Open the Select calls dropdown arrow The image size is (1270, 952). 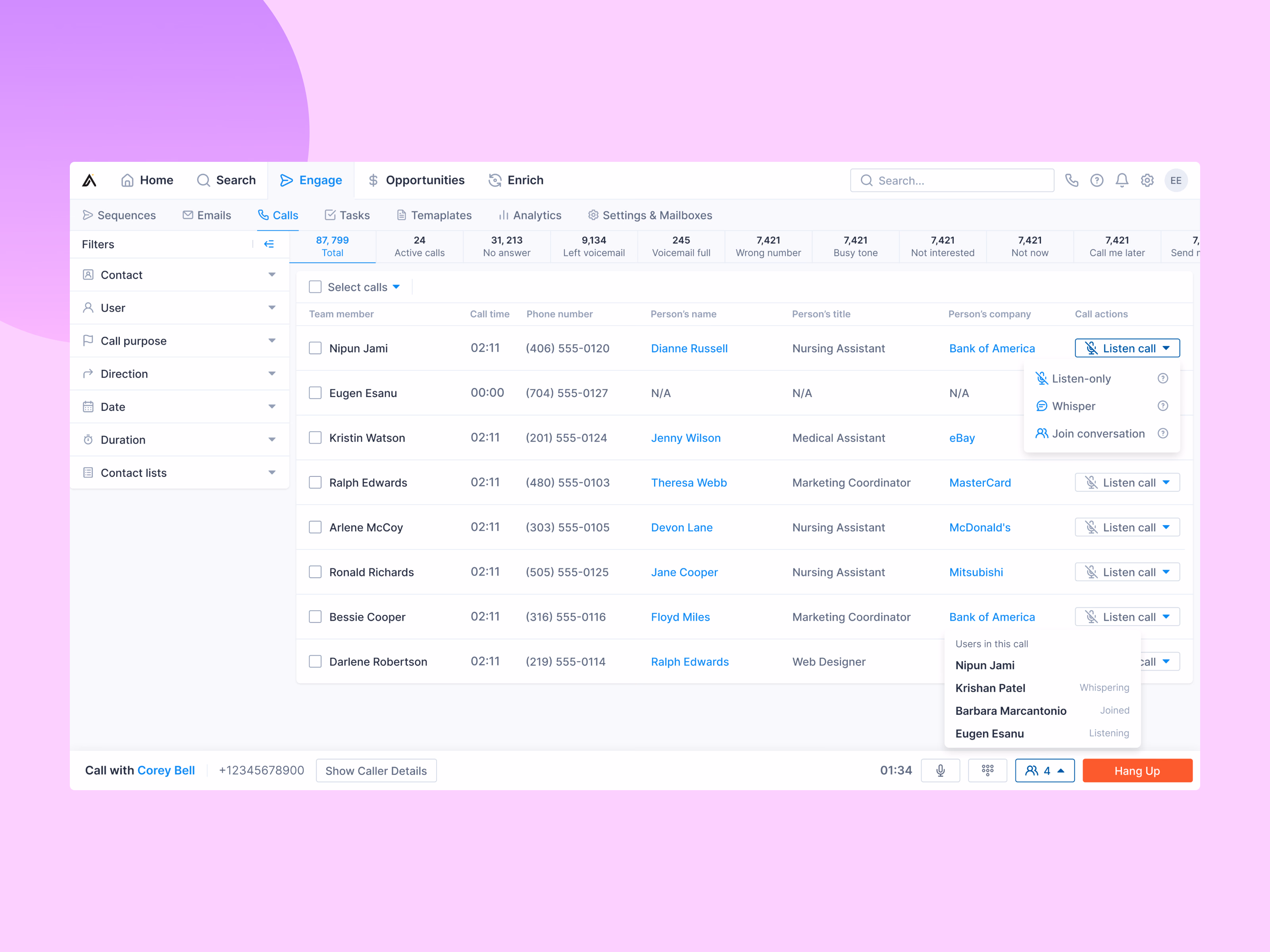396,287
